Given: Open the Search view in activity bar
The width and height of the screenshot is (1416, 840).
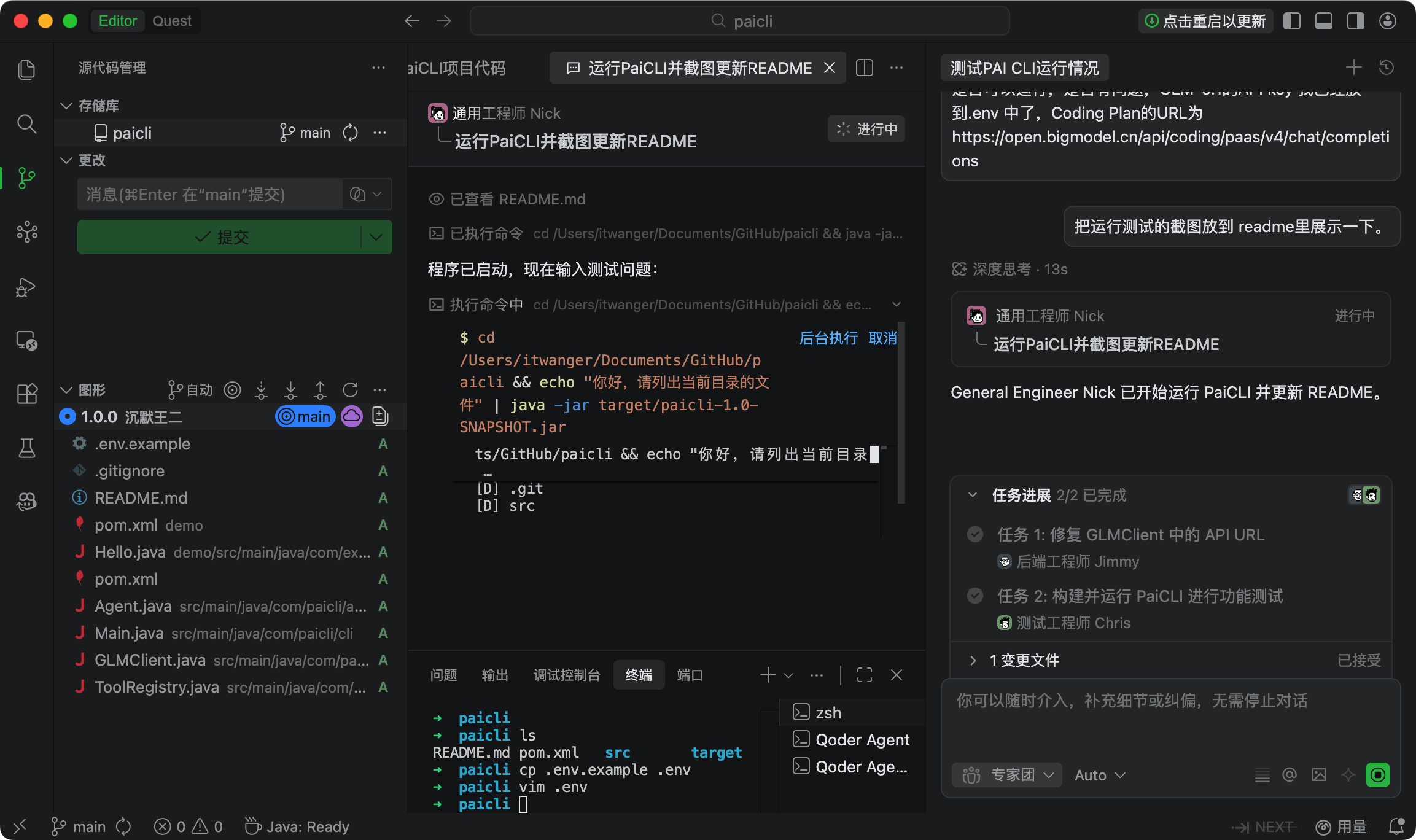Looking at the screenshot, I should click(x=26, y=124).
